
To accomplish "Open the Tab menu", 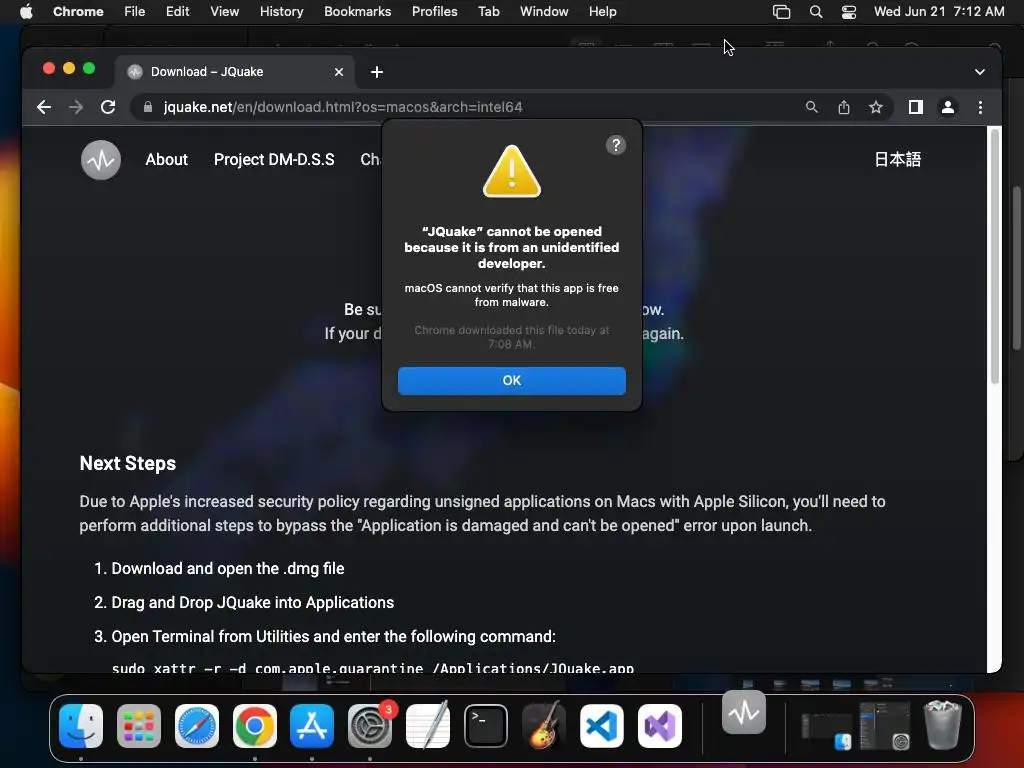I will [x=488, y=12].
